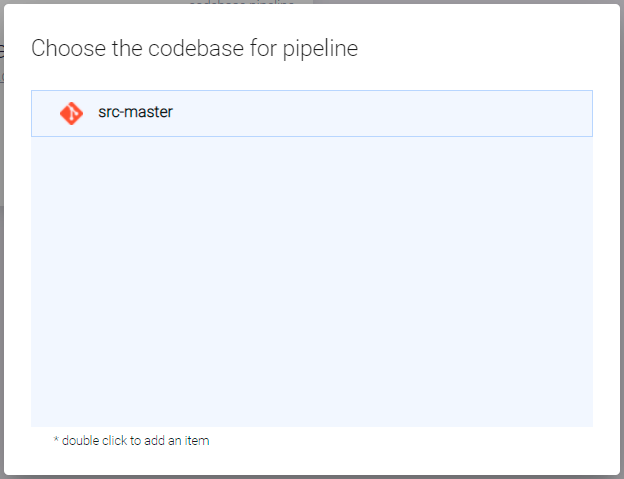Click the white space right of the dialog title
The height and width of the screenshot is (479, 624).
[480, 48]
